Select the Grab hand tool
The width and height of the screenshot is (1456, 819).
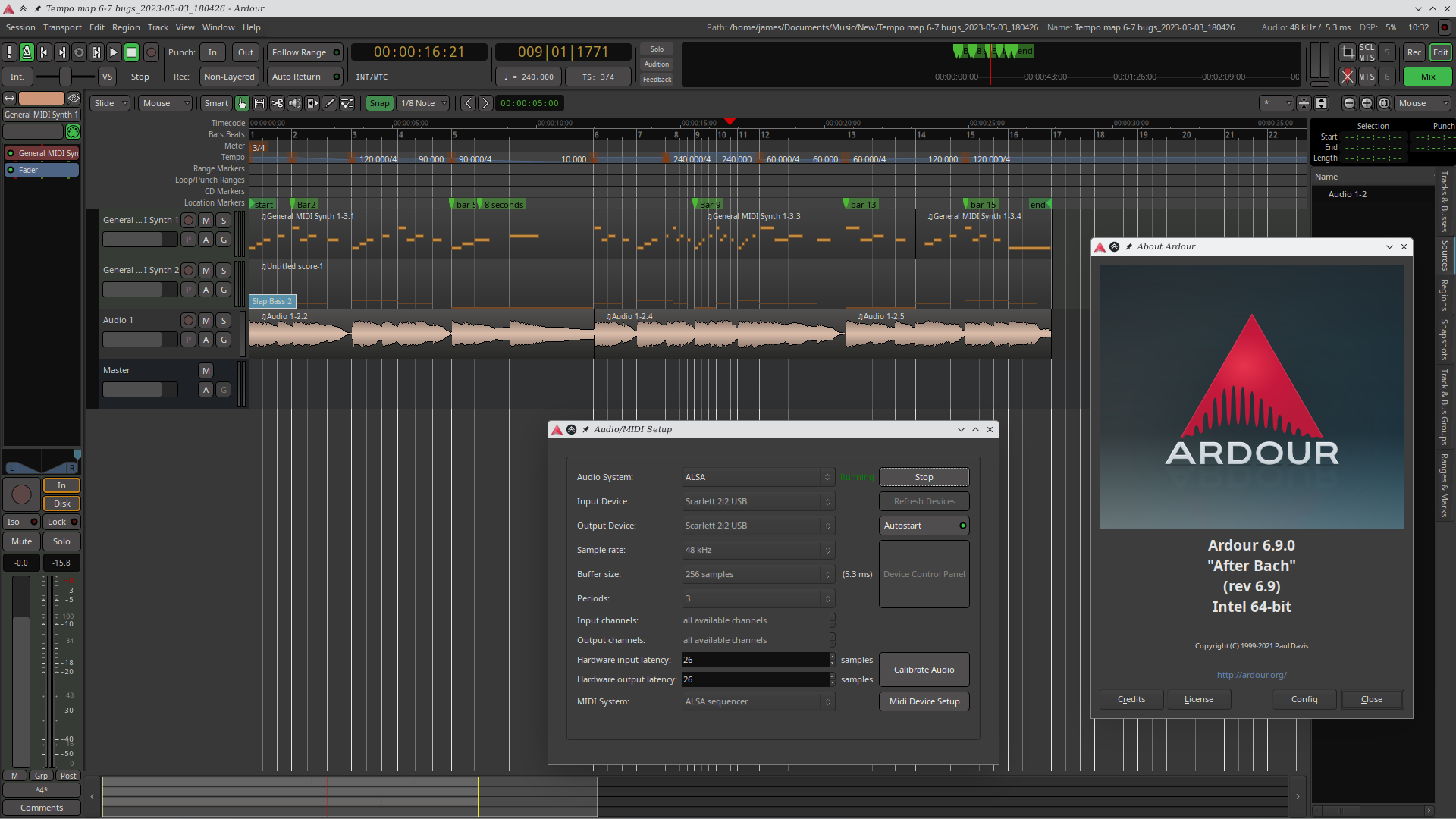pos(242,103)
